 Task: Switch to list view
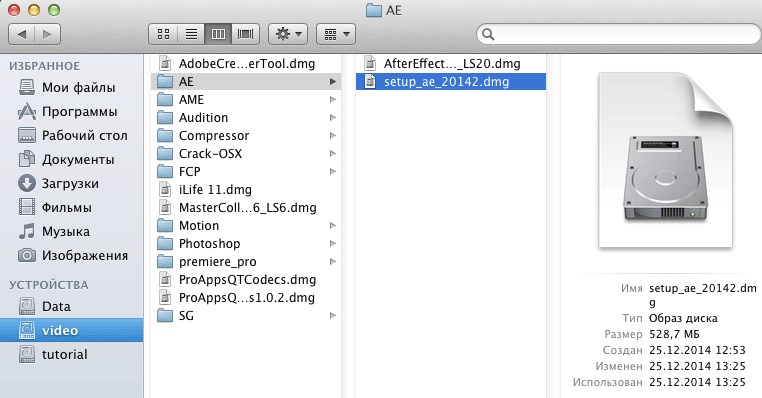(x=191, y=34)
